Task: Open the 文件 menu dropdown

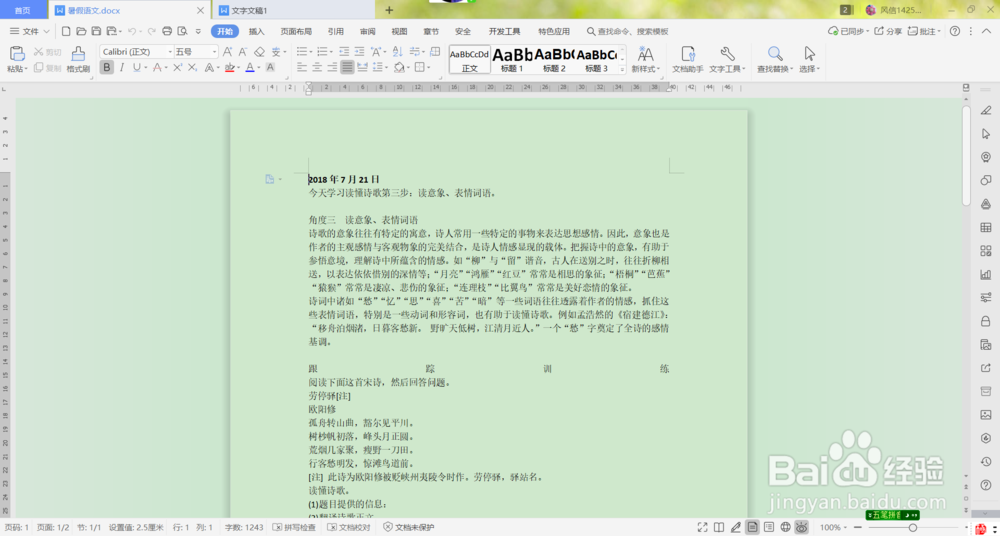Action: point(29,31)
